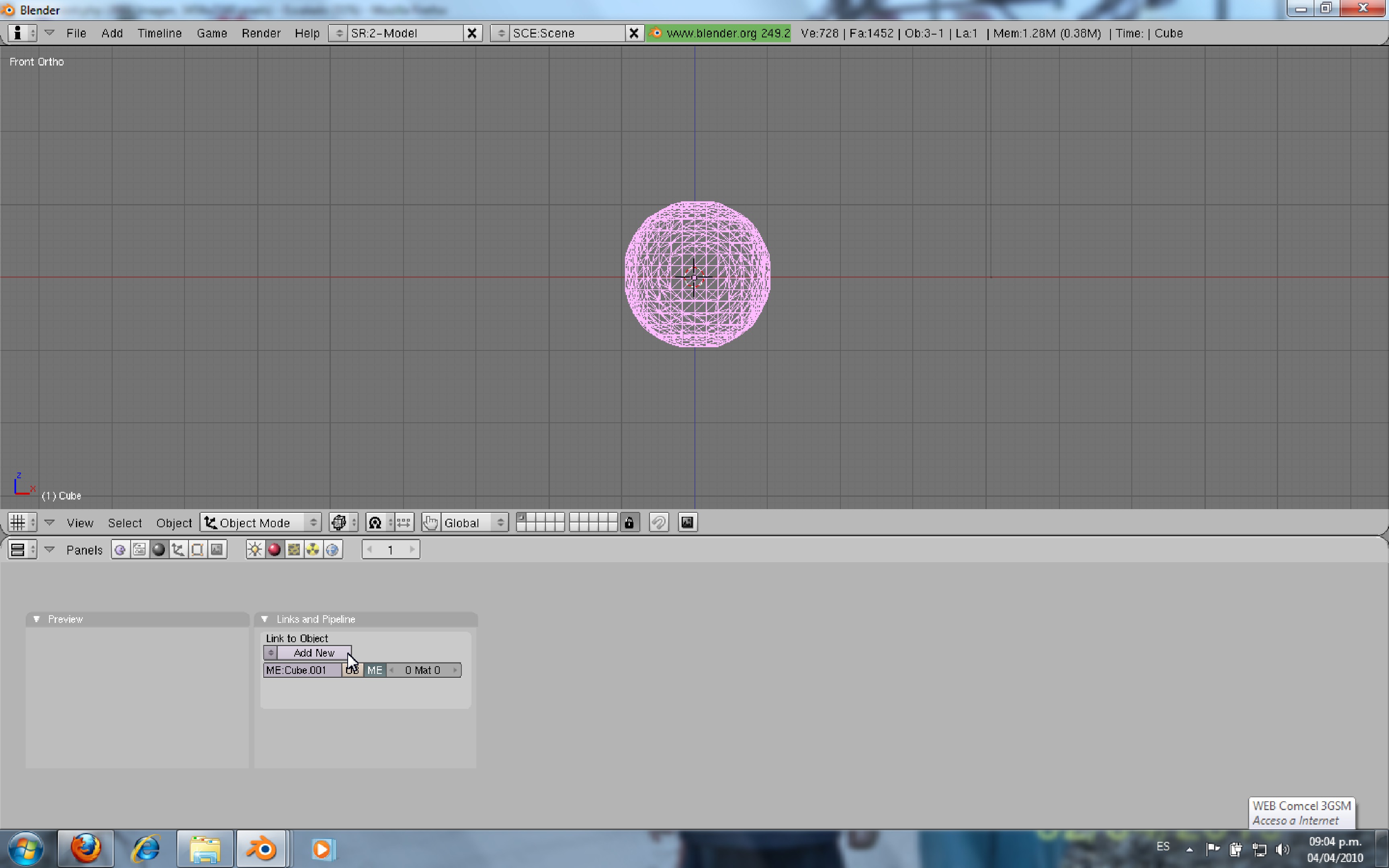Click the Add New material button

coord(313,653)
